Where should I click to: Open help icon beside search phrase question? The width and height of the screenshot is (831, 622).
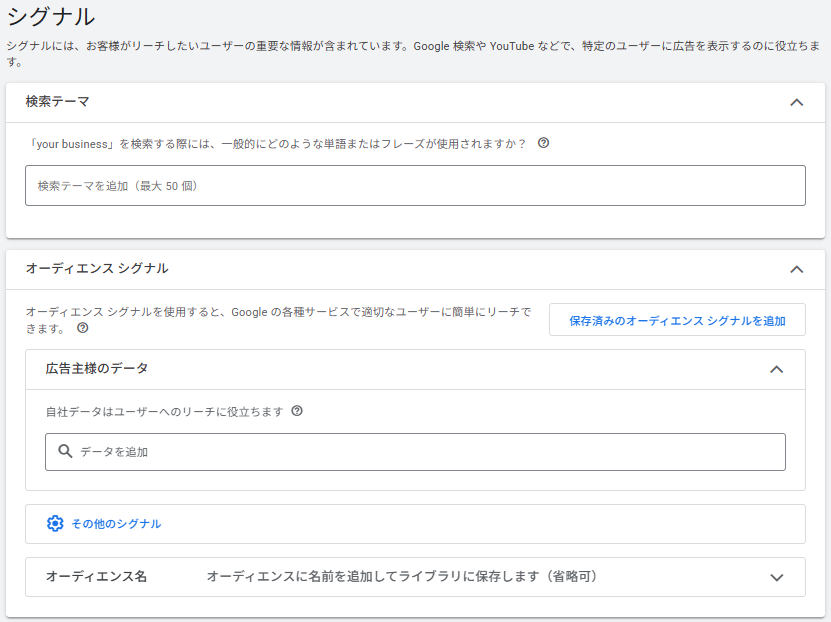(543, 143)
